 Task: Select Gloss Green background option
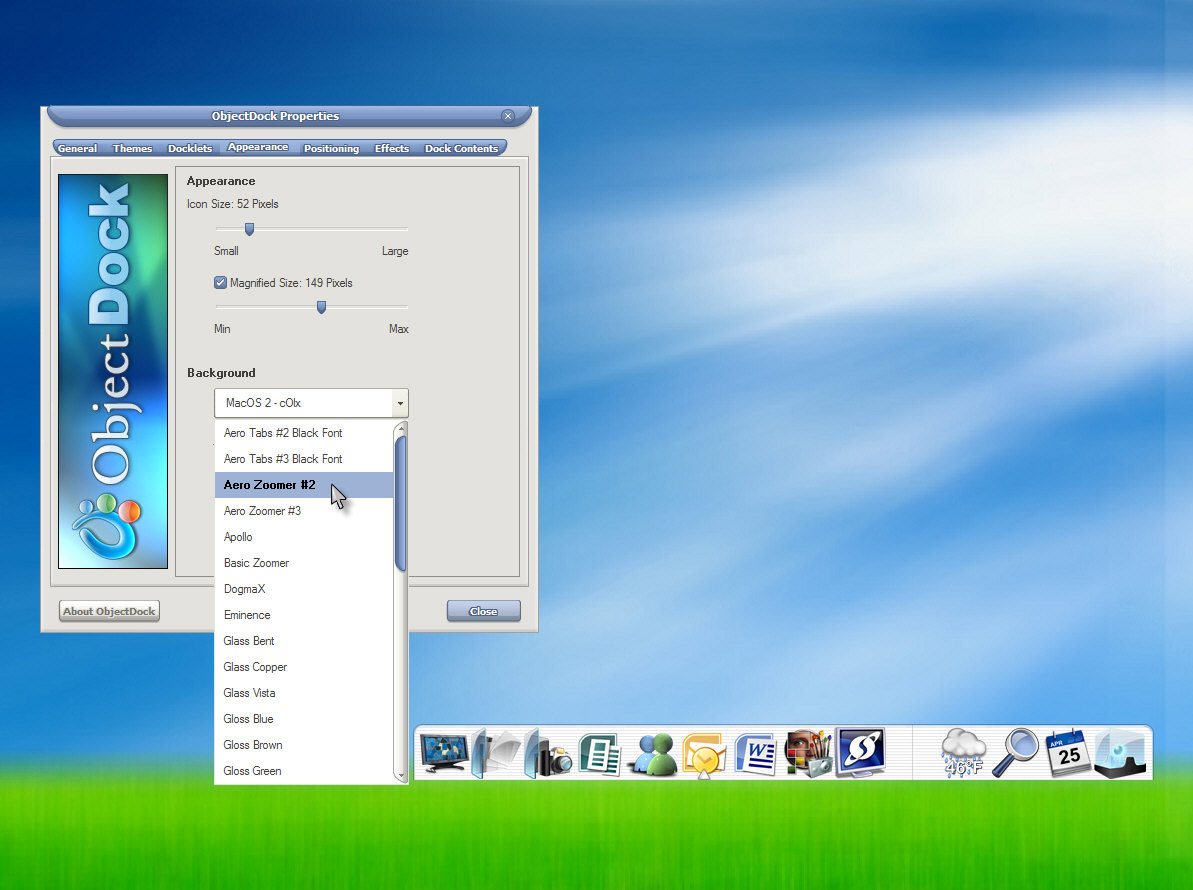304,771
